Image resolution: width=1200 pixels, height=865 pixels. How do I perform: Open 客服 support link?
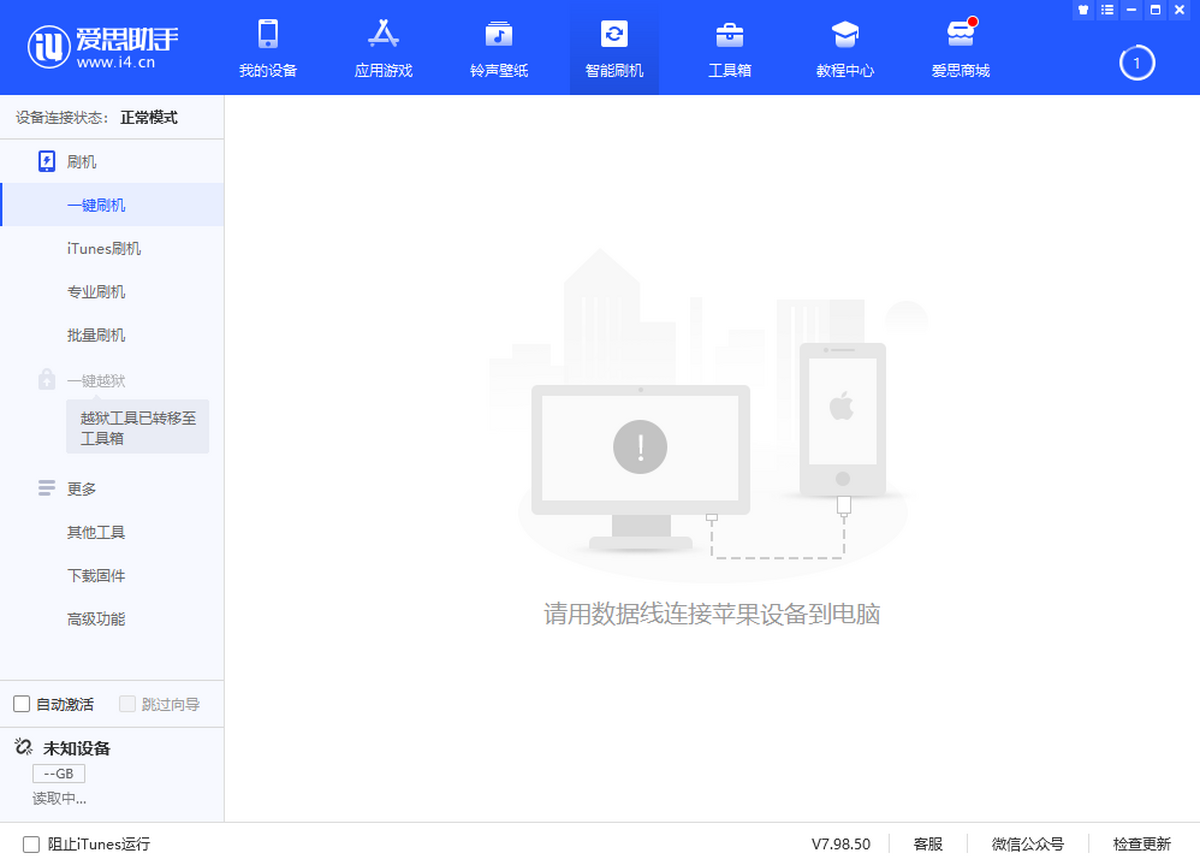coord(928,844)
